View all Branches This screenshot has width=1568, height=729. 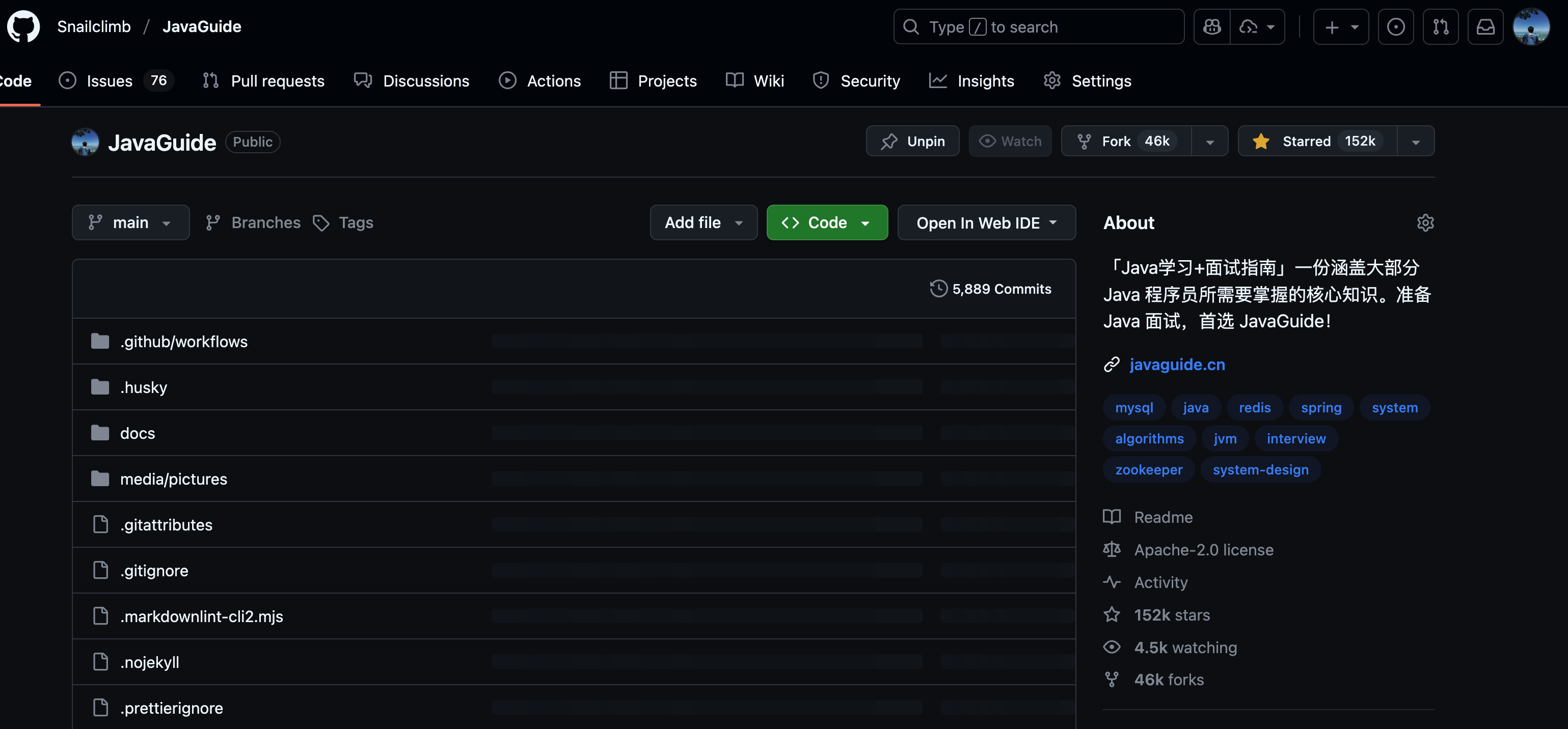253,222
